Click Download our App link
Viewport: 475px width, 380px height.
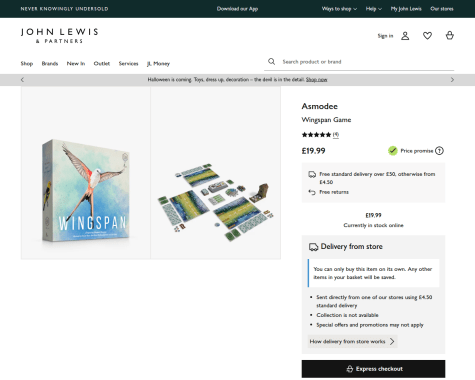coord(237,9)
